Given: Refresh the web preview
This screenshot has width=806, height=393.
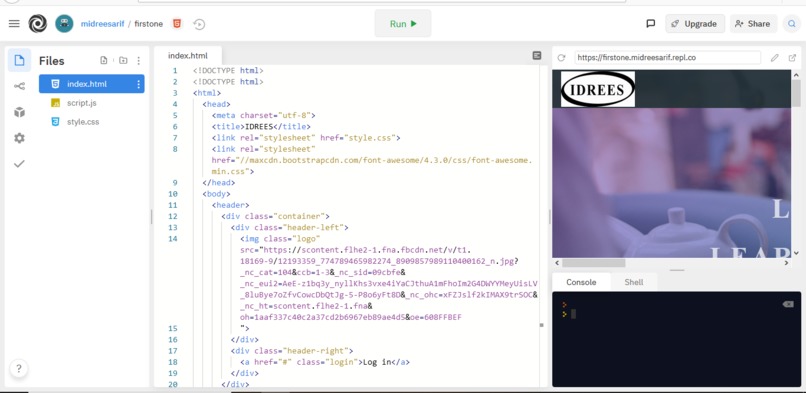Looking at the screenshot, I should (x=561, y=58).
